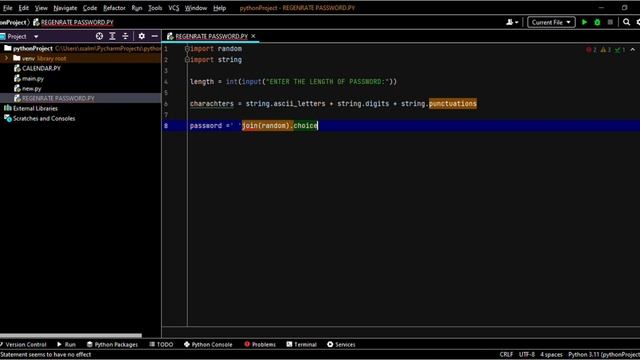Click 'length' variable on line 4
Viewport: 640px width, 360px height.
point(202,82)
